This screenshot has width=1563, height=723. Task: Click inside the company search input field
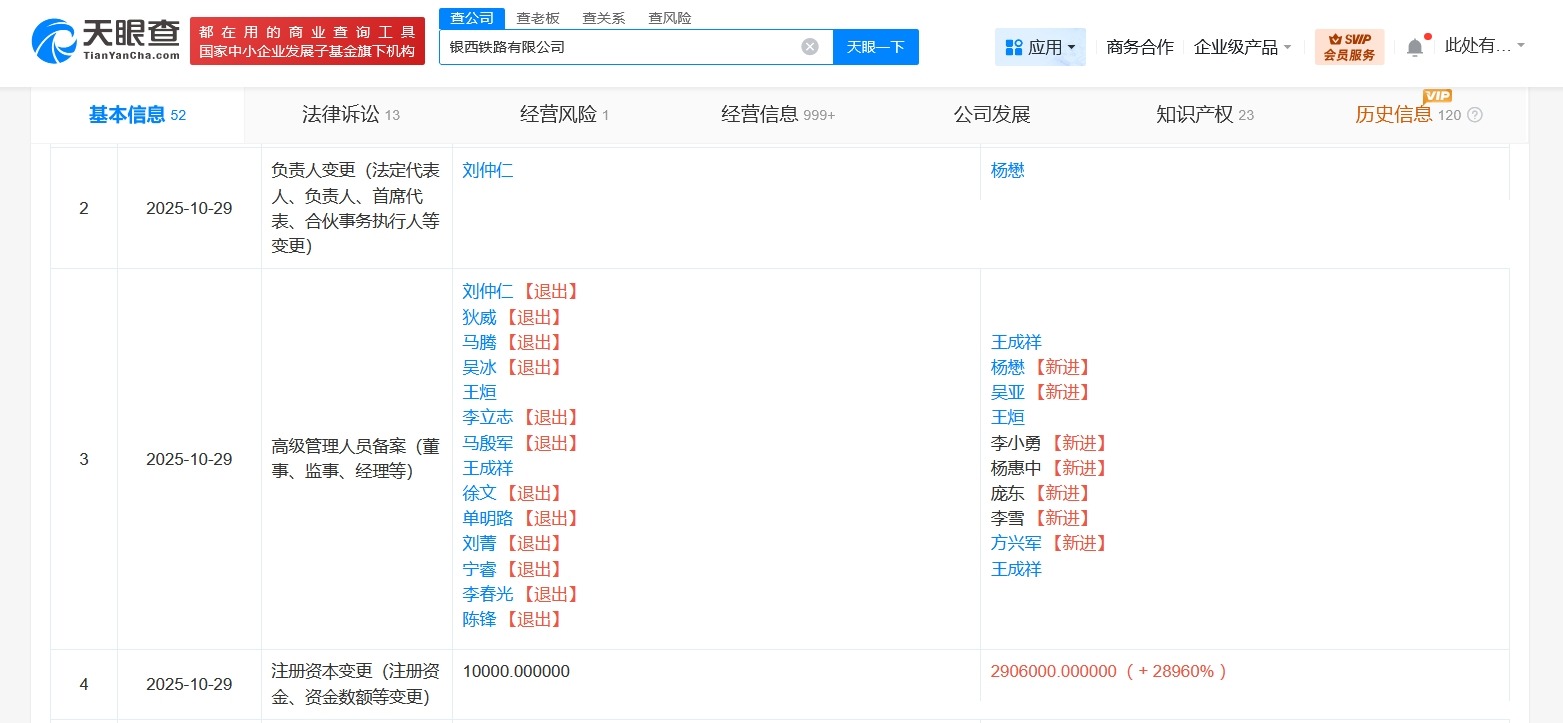coord(620,46)
